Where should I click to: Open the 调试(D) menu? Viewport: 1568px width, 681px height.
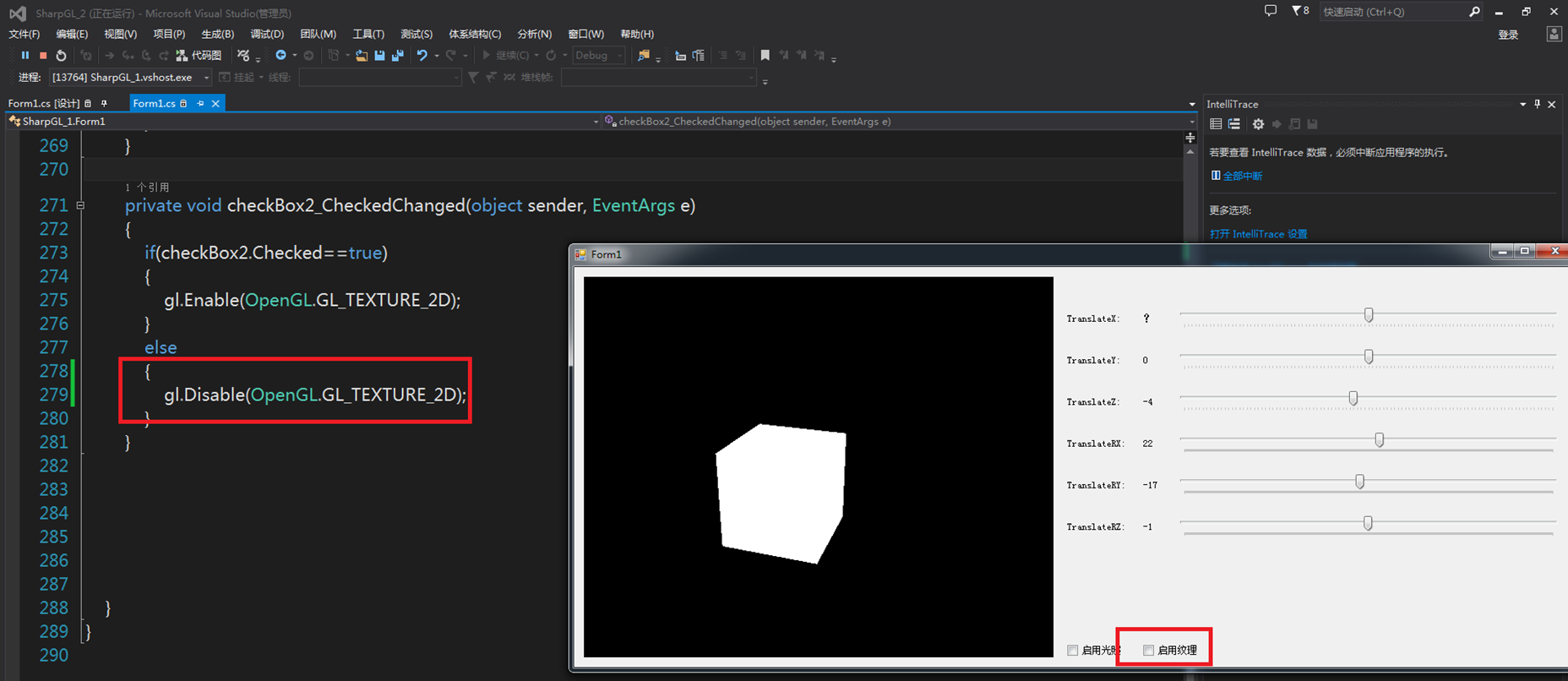point(267,34)
